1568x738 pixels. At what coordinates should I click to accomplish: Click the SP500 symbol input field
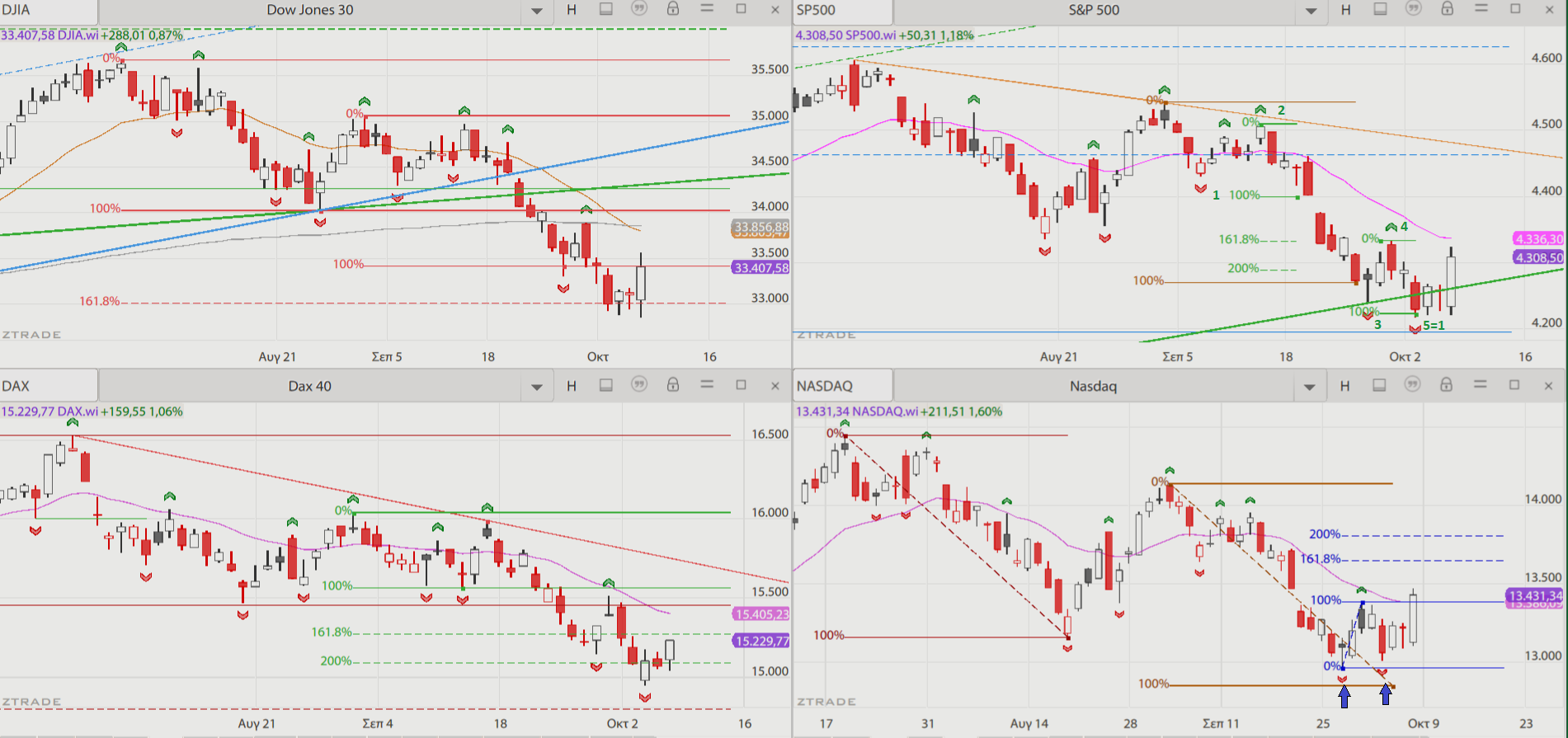coord(843,11)
